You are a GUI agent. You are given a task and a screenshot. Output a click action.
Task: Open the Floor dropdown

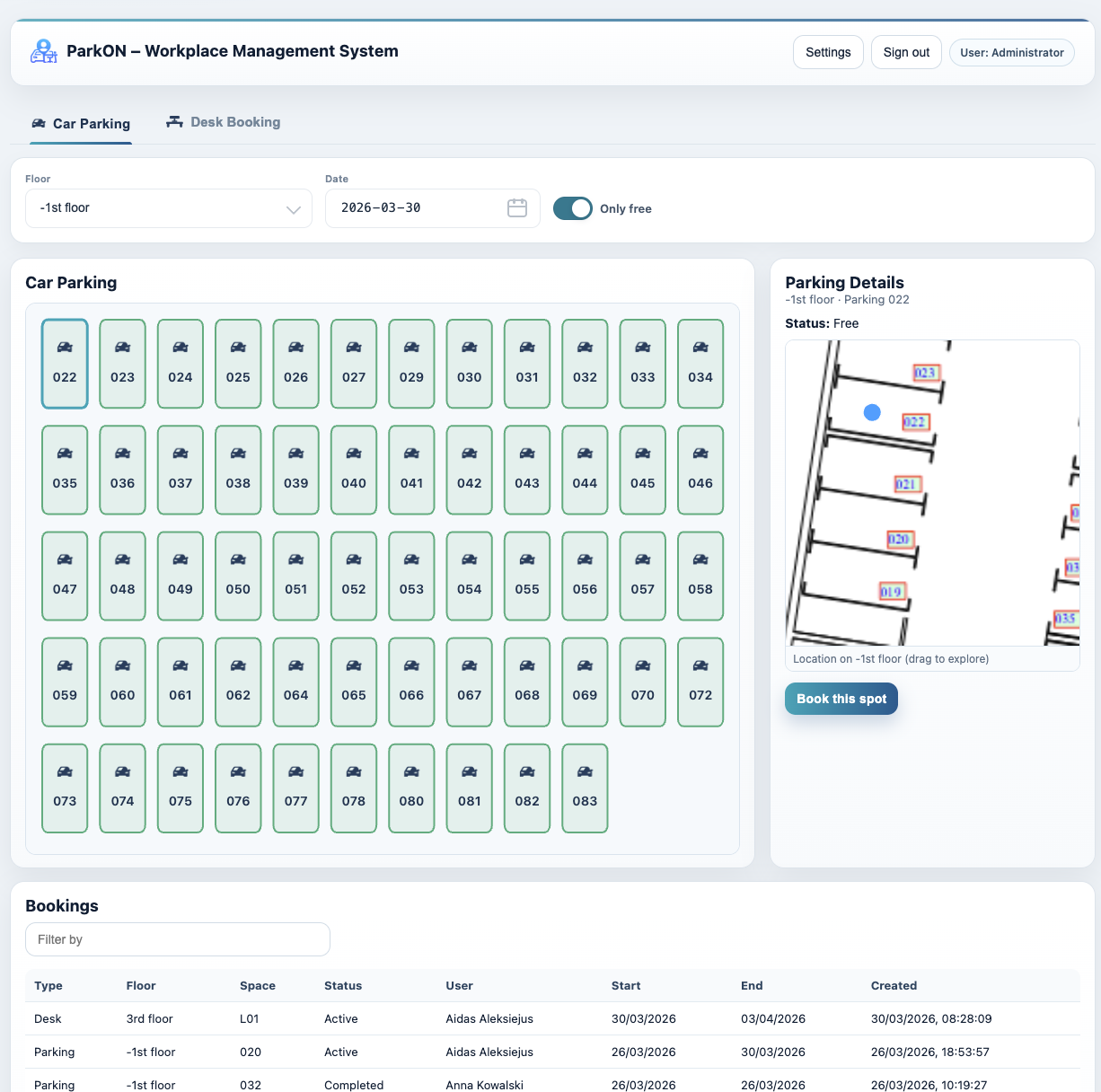168,207
